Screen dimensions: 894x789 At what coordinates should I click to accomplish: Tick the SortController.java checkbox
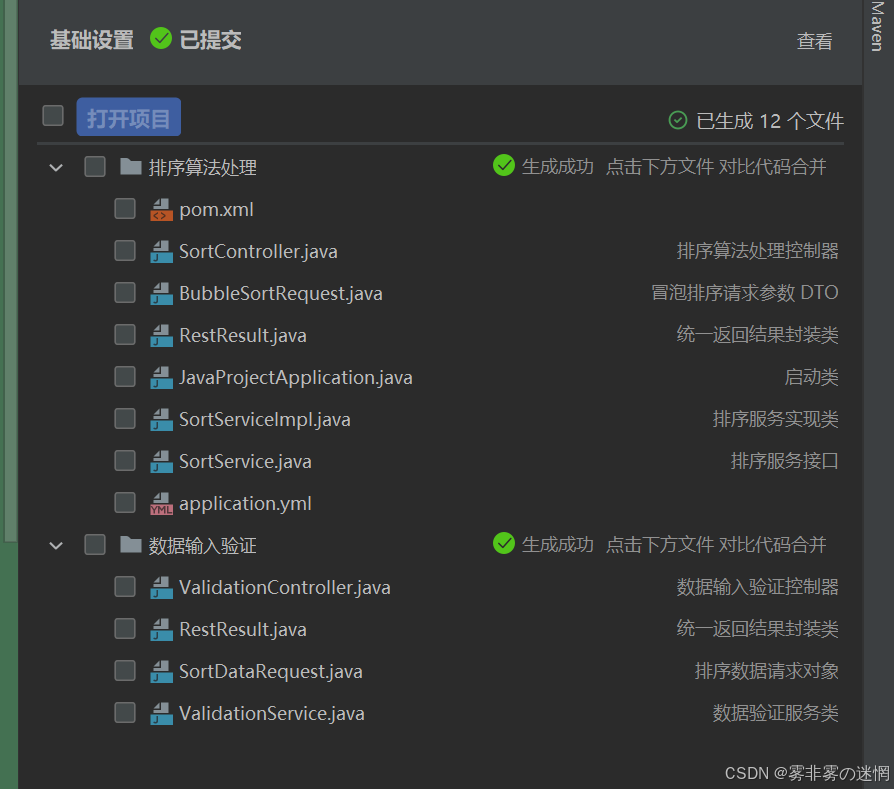pos(125,250)
